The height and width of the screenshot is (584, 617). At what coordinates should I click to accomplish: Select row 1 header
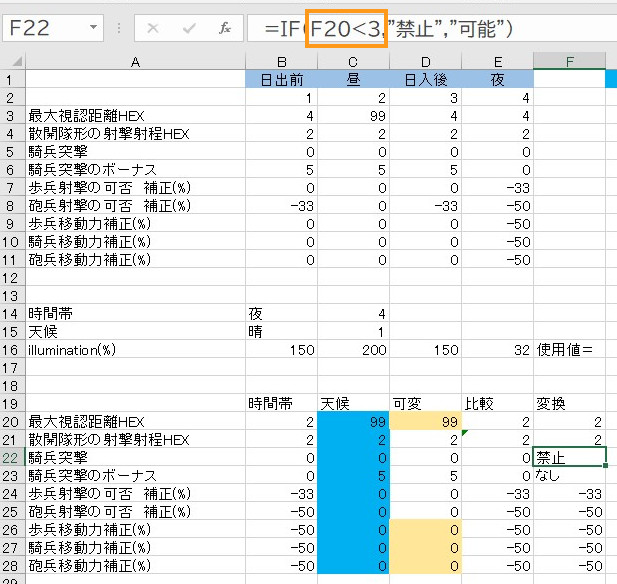click(x=13, y=79)
